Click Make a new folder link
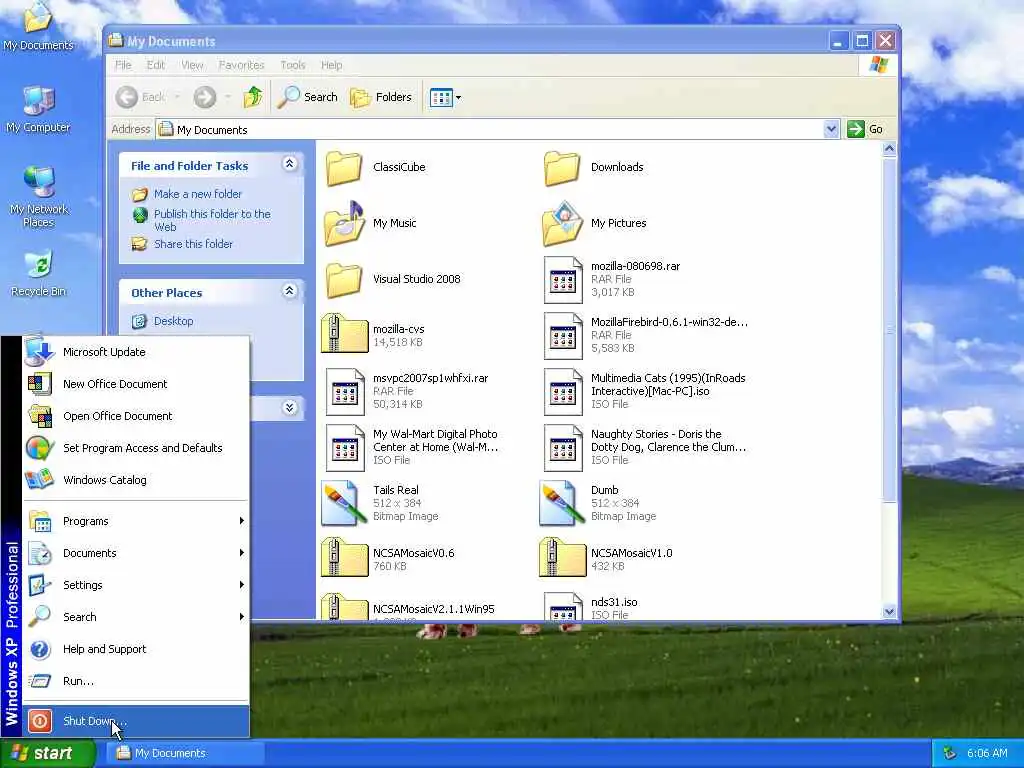Image resolution: width=1024 pixels, height=768 pixels. pyautogui.click(x=197, y=194)
